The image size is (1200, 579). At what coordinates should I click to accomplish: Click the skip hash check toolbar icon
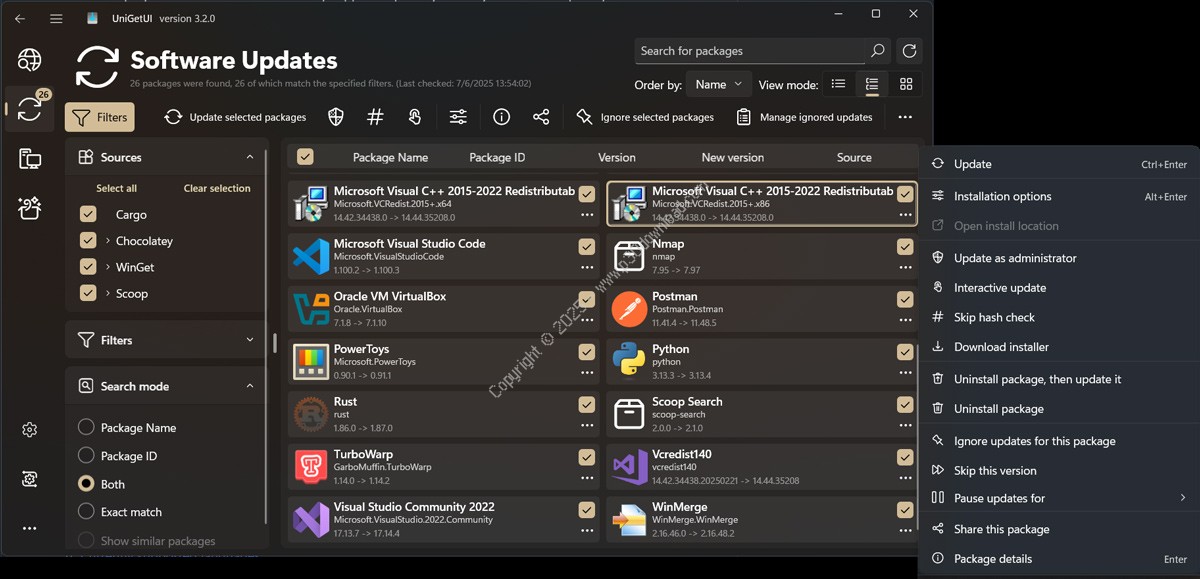[375, 117]
